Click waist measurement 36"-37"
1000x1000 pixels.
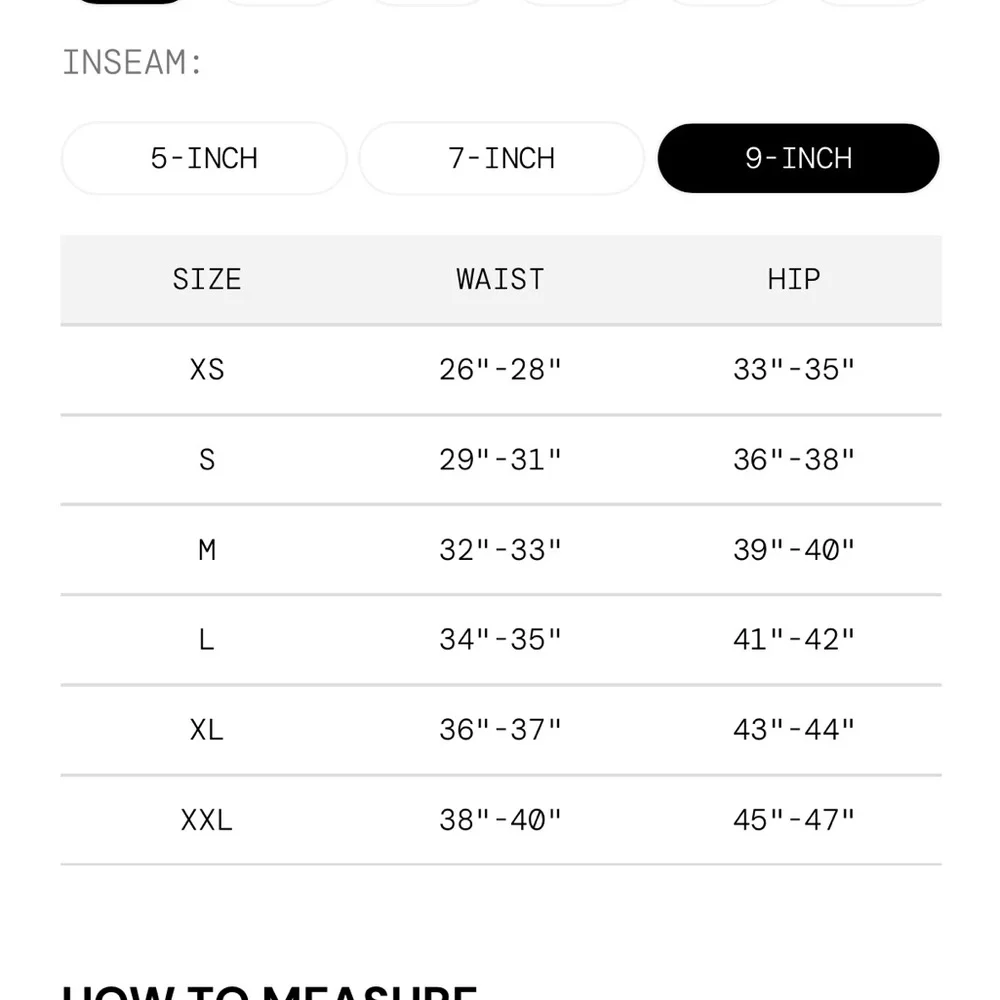click(501, 730)
